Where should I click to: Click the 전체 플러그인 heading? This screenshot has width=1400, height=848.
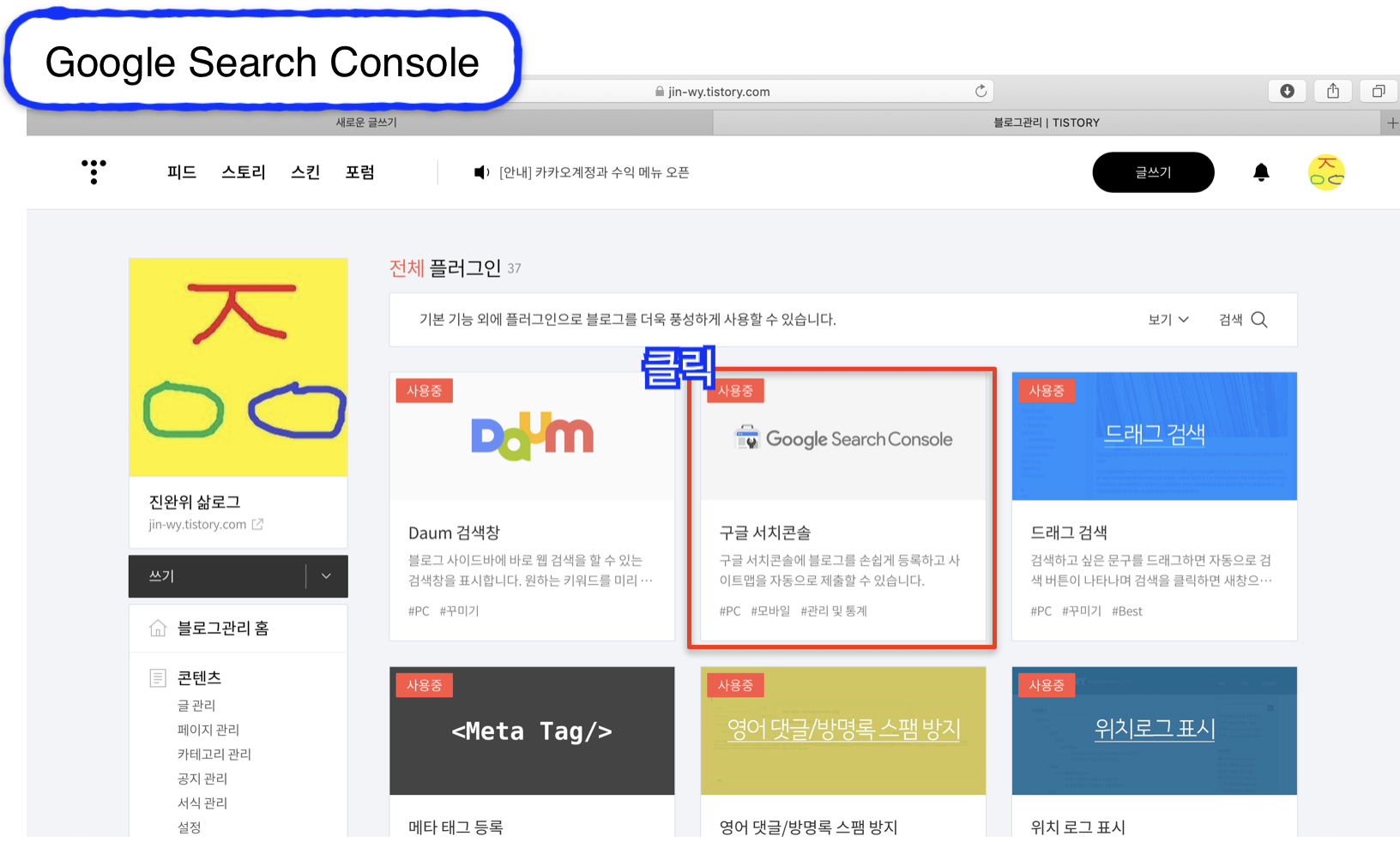(445, 268)
